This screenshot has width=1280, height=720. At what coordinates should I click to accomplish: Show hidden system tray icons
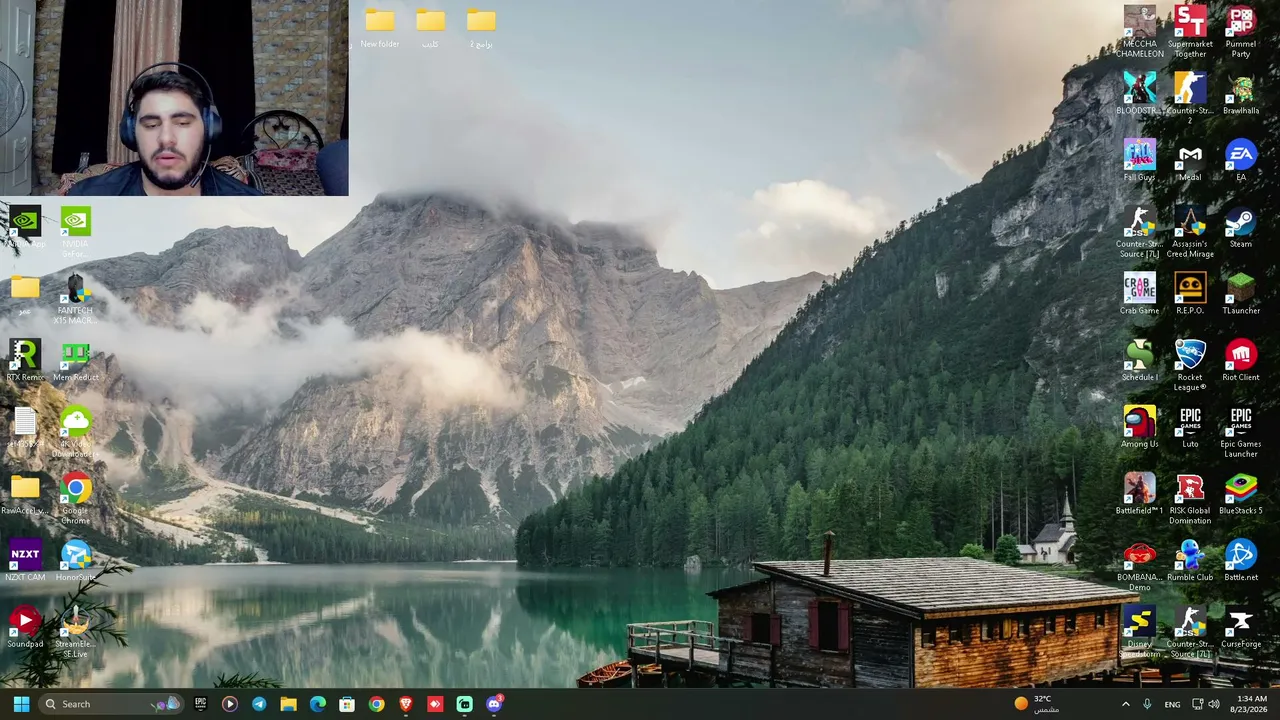point(1125,704)
